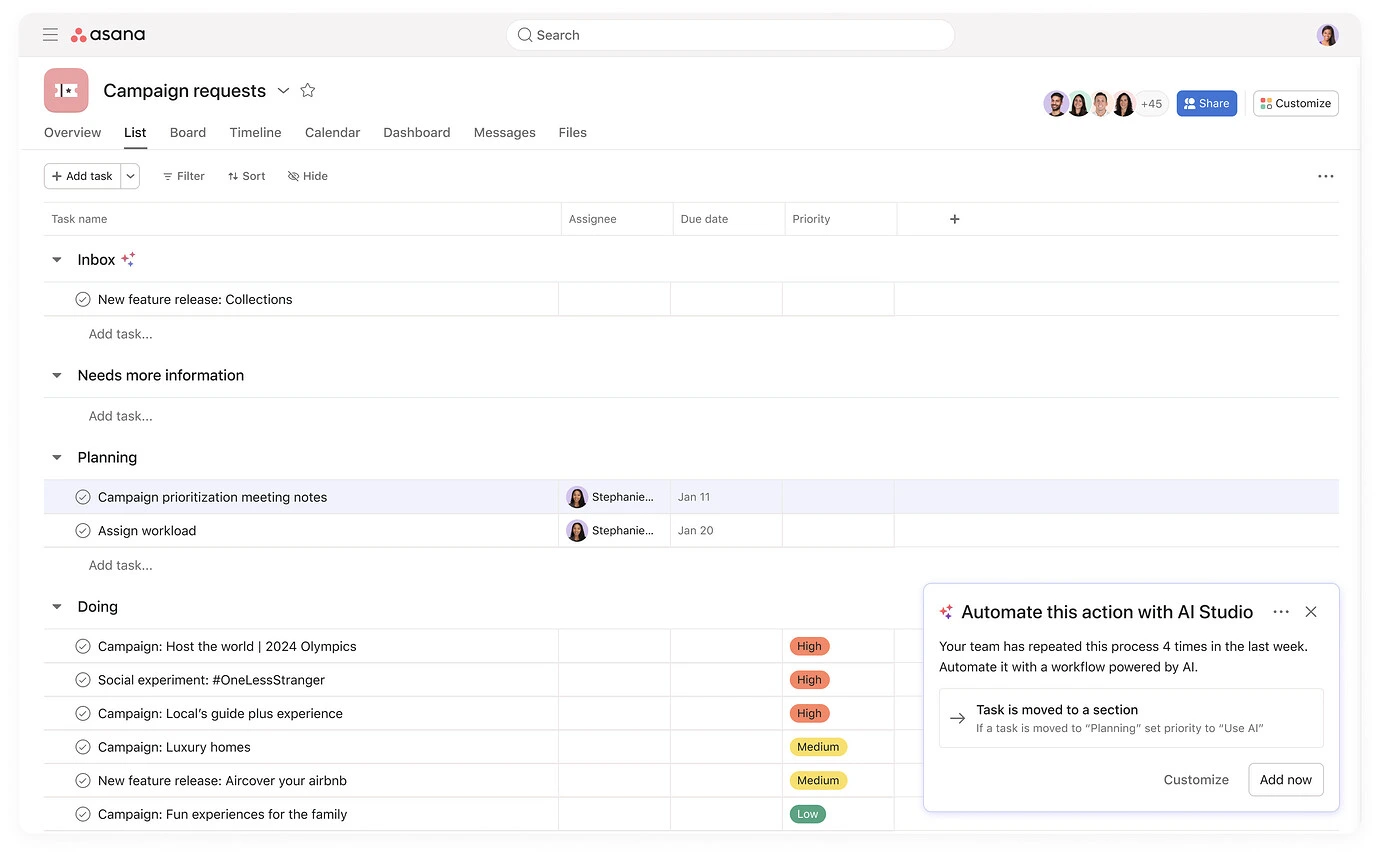1380x856 pixels.
Task: Open the Filter options
Action: [183, 176]
